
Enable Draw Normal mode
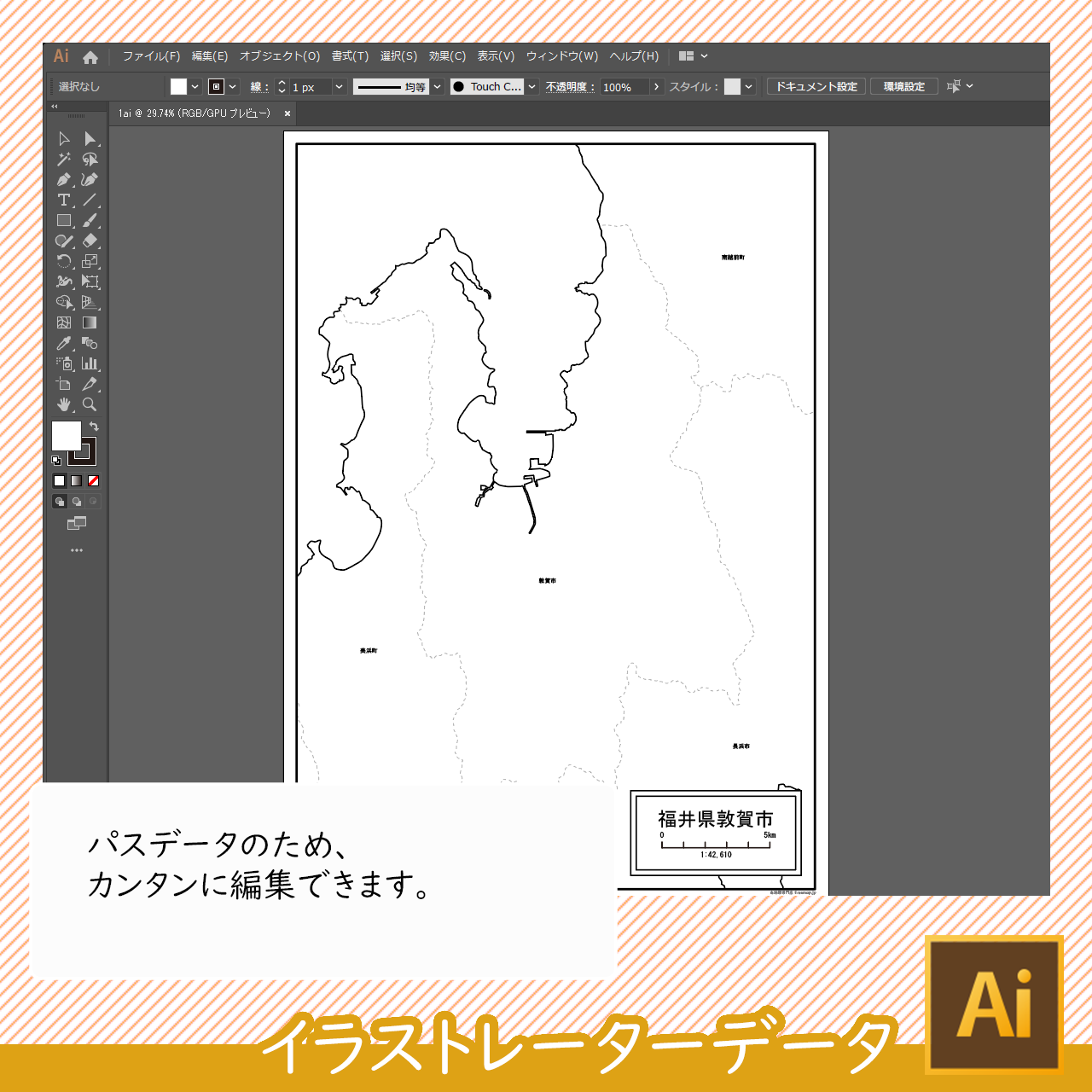pyautogui.click(x=60, y=502)
